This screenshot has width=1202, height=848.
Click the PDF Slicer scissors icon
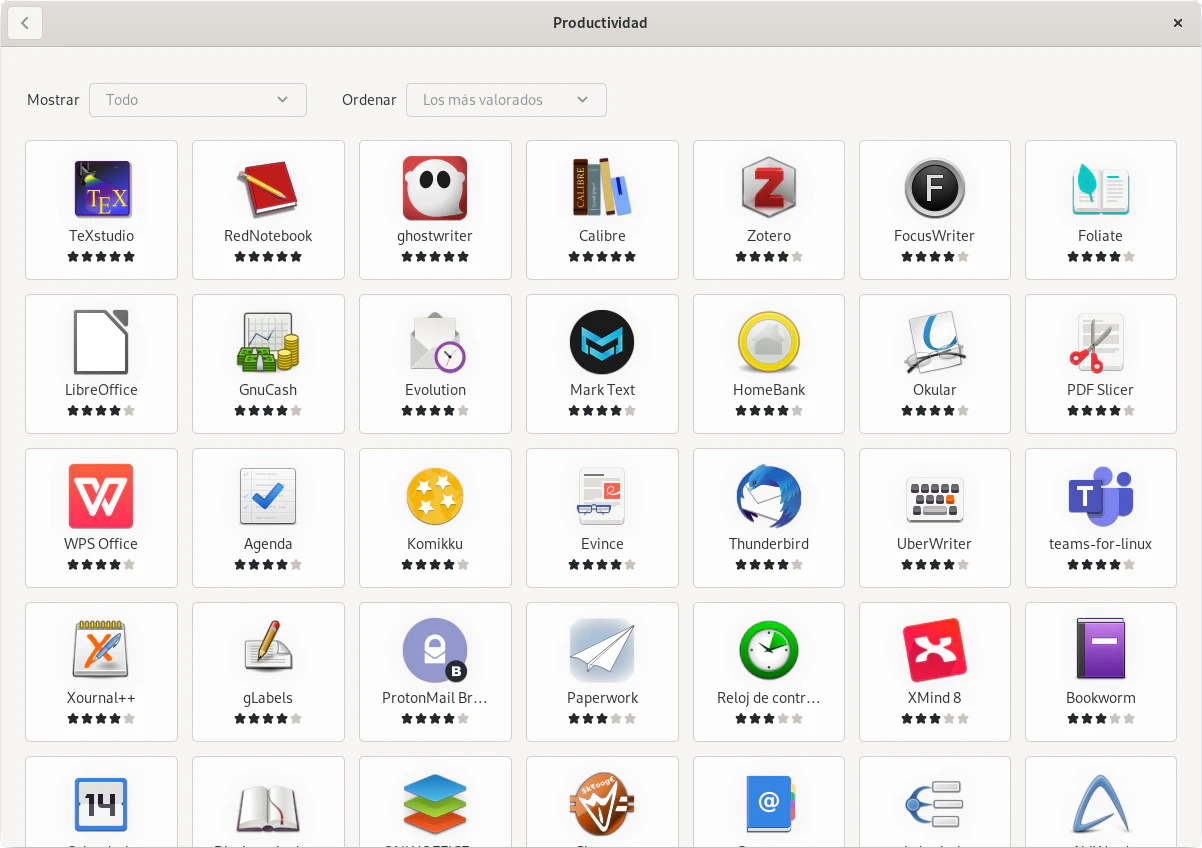1100,342
